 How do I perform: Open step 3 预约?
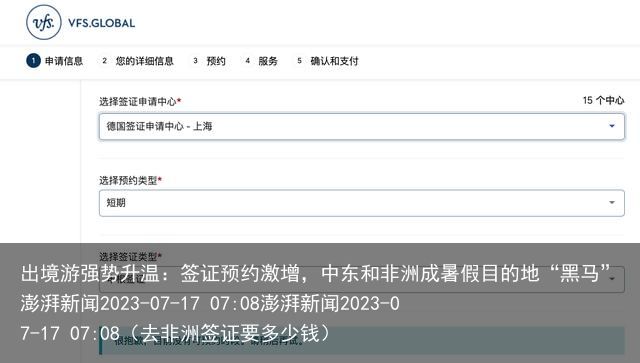coord(209,61)
